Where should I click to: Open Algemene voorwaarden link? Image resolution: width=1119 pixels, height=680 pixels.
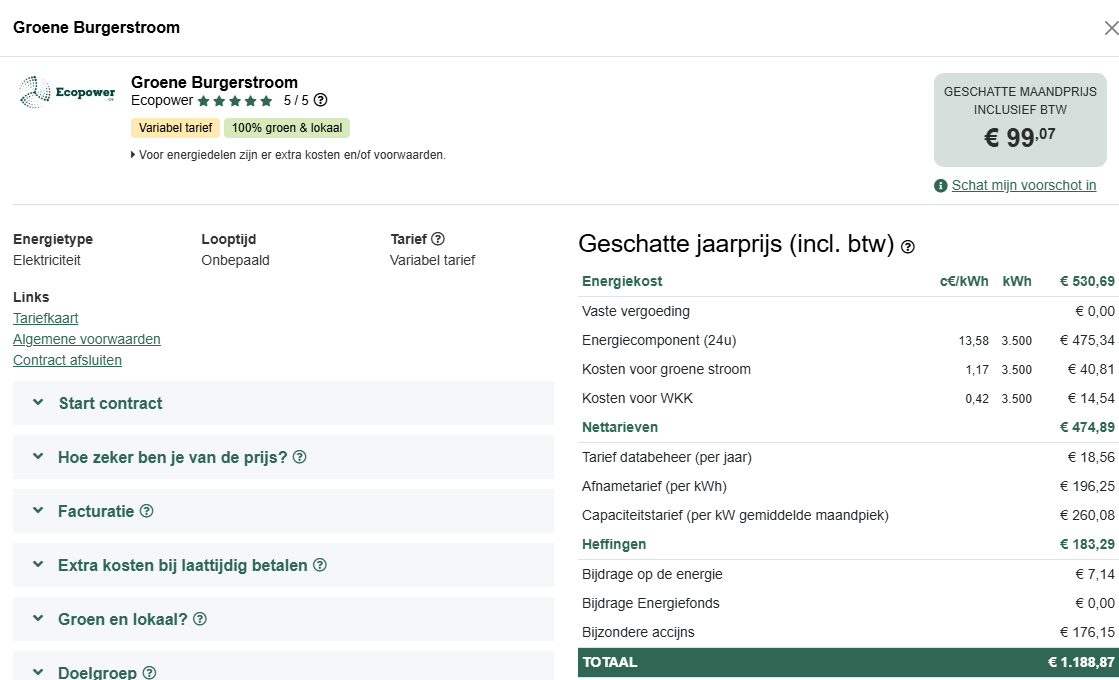(x=86, y=339)
